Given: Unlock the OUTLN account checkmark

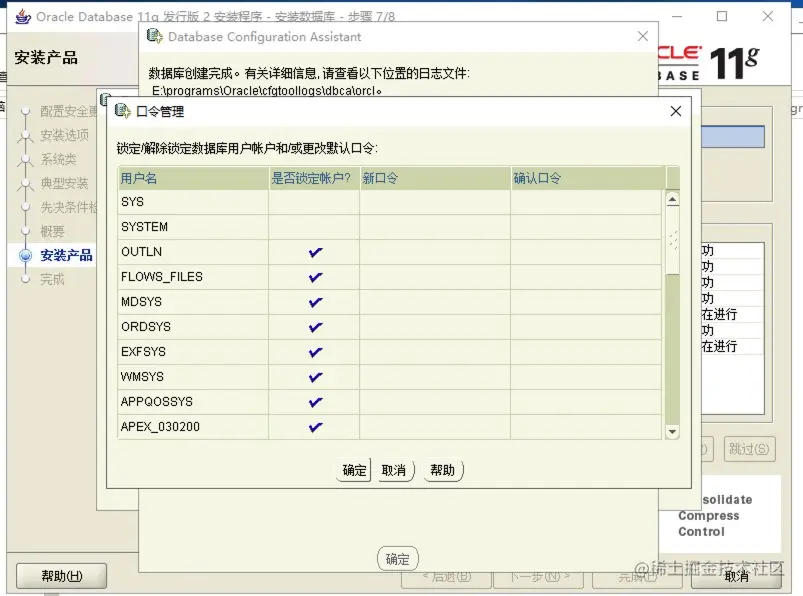Looking at the screenshot, I should [315, 252].
